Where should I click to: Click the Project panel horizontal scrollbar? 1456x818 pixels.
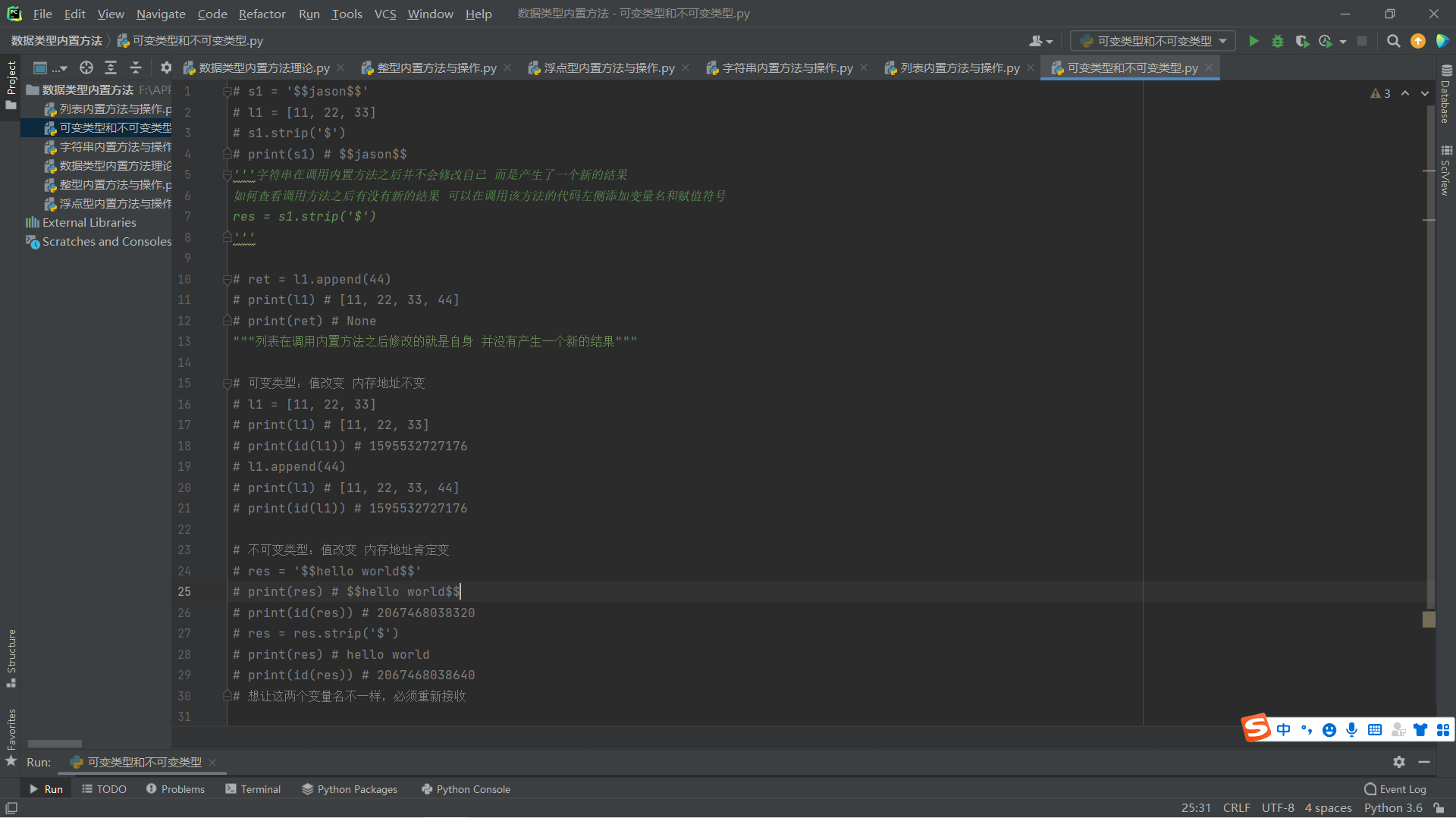coord(55,744)
